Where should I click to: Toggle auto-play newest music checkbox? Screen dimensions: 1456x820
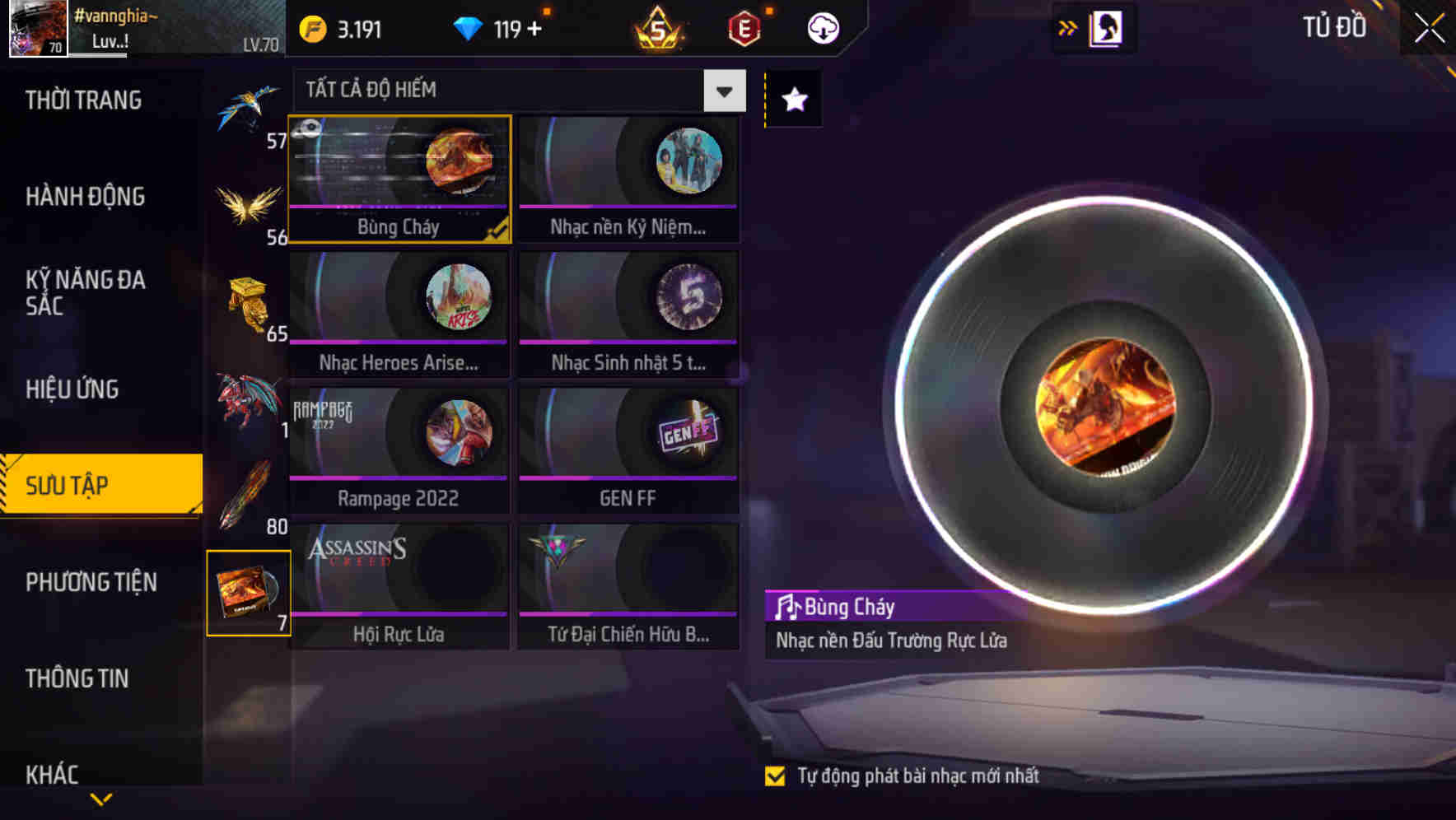click(775, 776)
